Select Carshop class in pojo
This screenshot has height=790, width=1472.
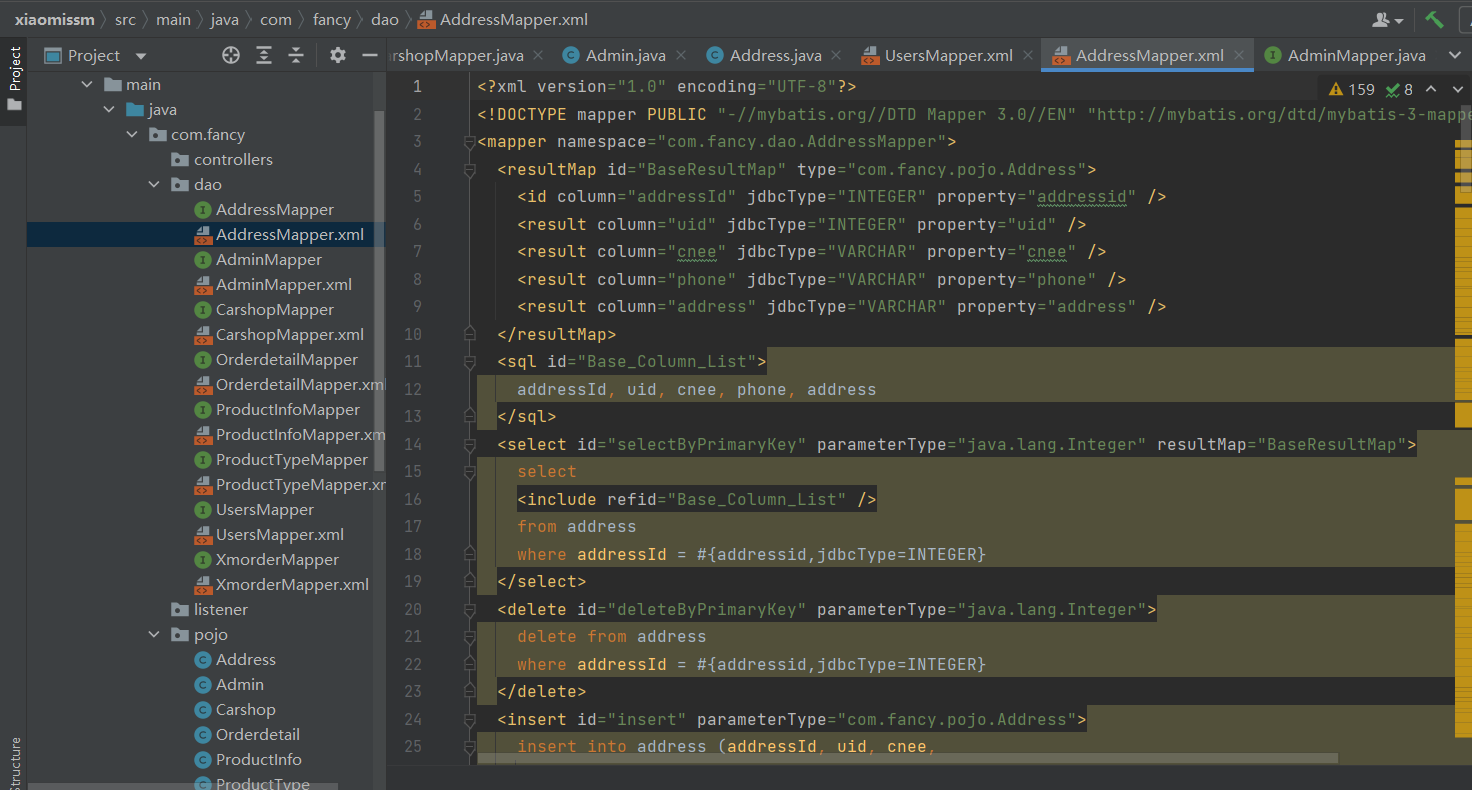(x=245, y=710)
